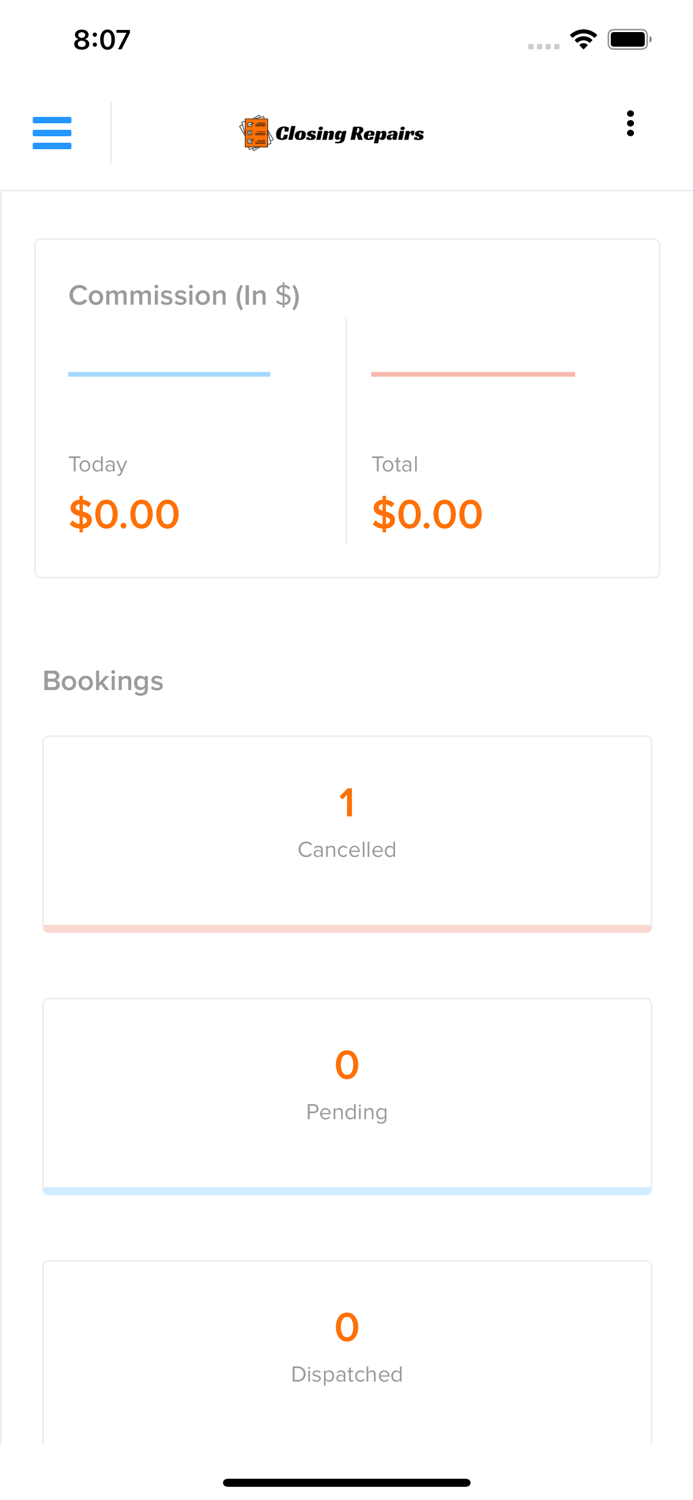Click the cellular signal dots
Image resolution: width=693 pixels, height=1500 pixels.
(543, 46)
